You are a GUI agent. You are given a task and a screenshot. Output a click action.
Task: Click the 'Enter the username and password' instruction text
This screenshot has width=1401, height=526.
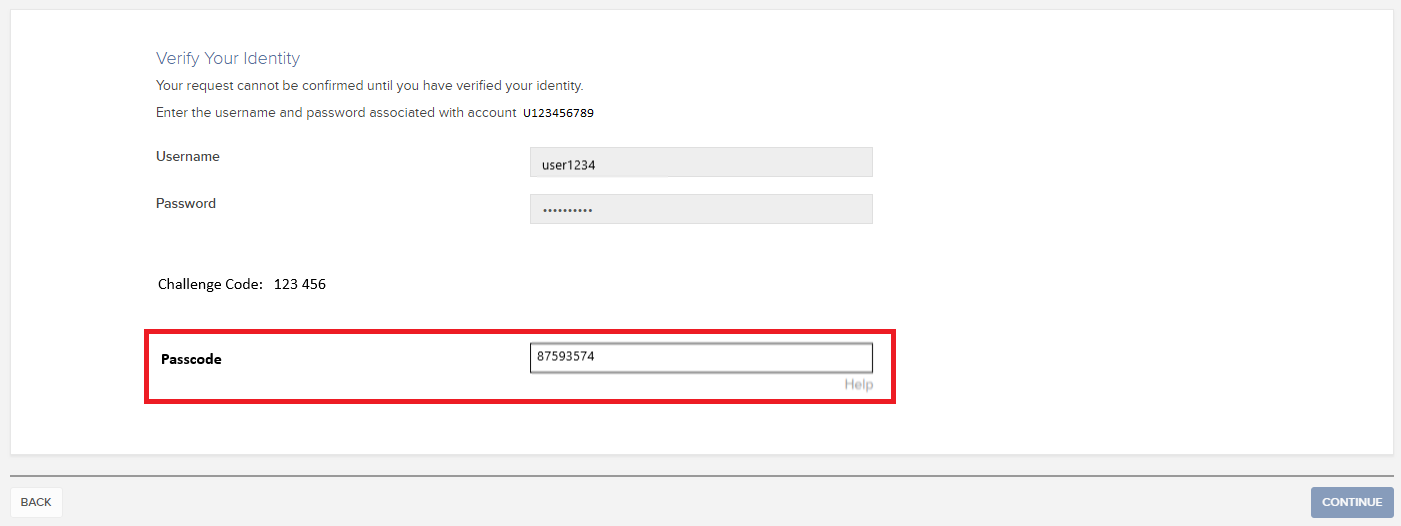pyautogui.click(x=336, y=113)
